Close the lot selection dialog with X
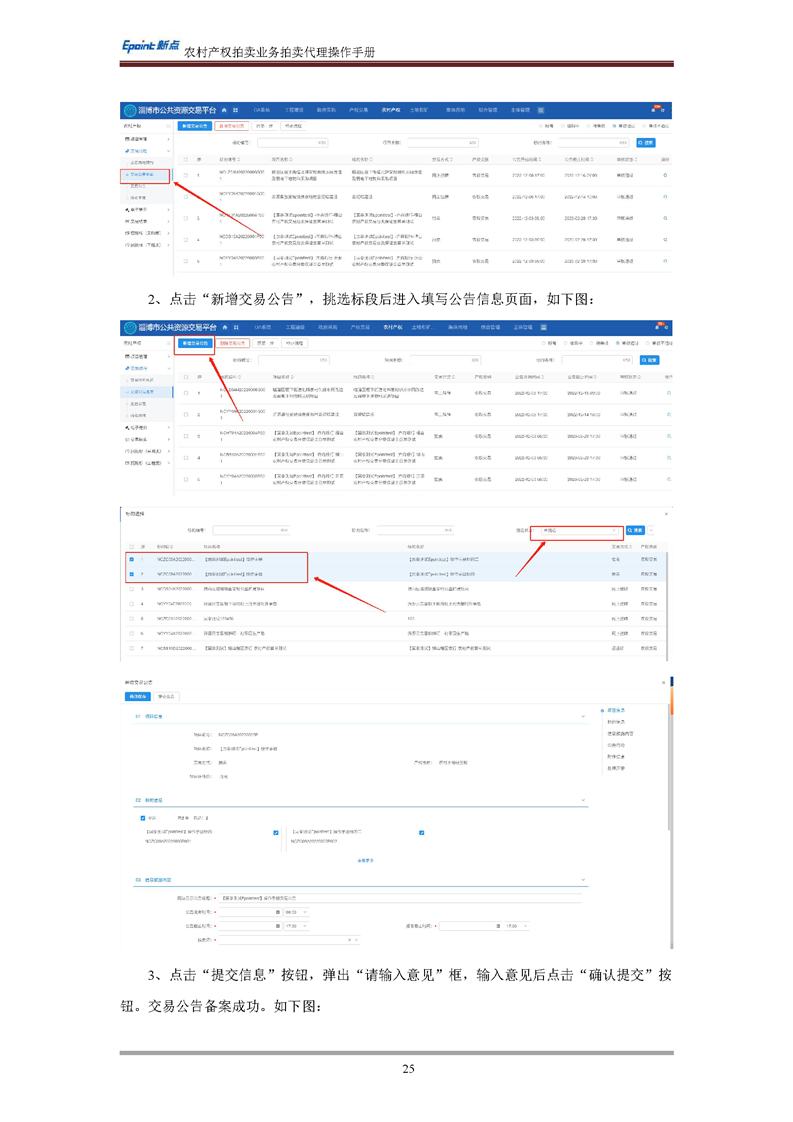 pyautogui.click(x=667, y=514)
